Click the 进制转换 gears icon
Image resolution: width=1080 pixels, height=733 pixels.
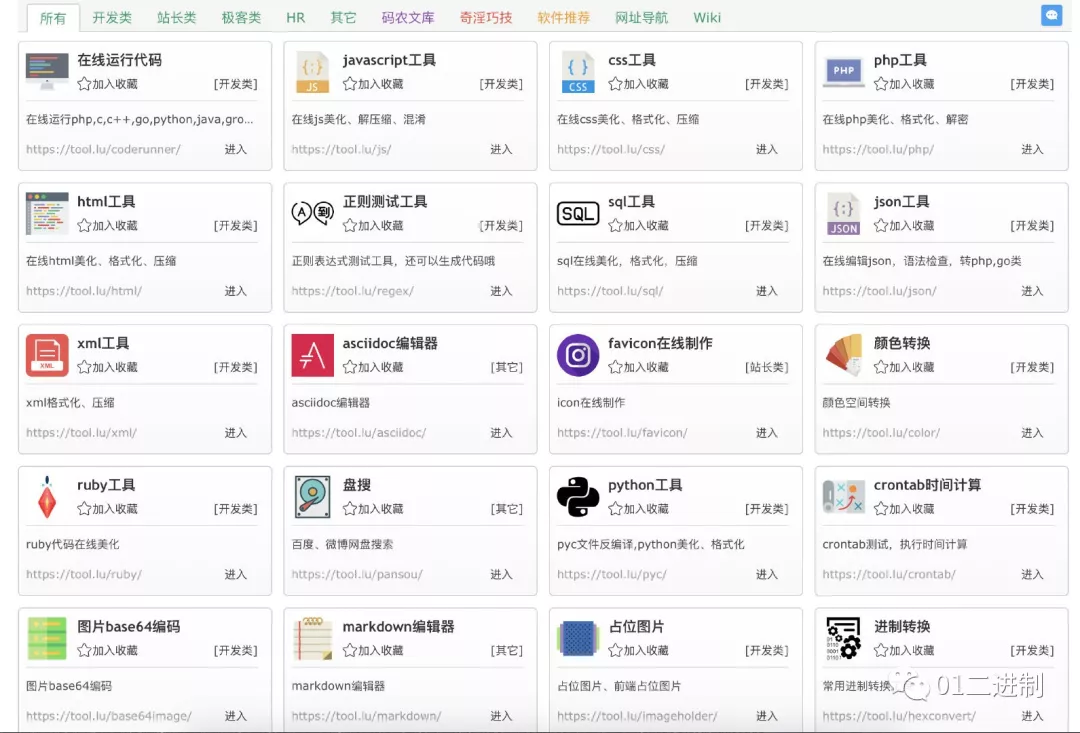(x=844, y=639)
